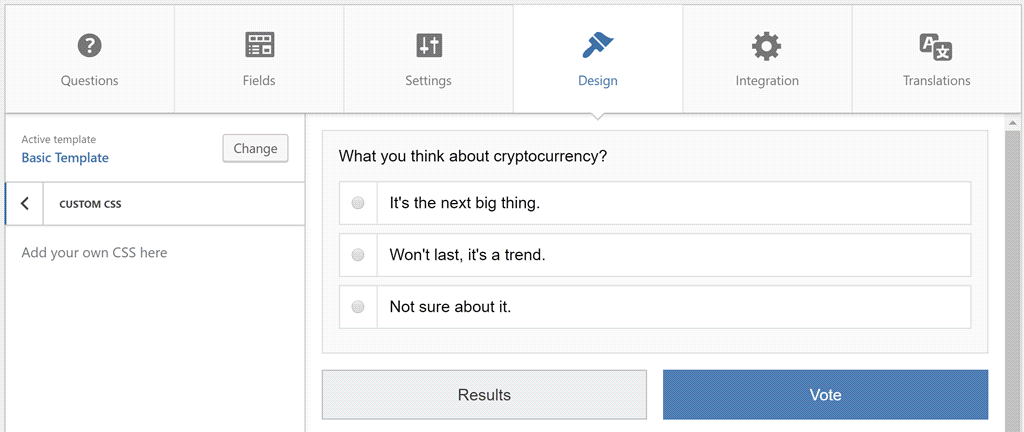1024x432 pixels.
Task: Open the Custom CSS section header
Action: click(174, 204)
